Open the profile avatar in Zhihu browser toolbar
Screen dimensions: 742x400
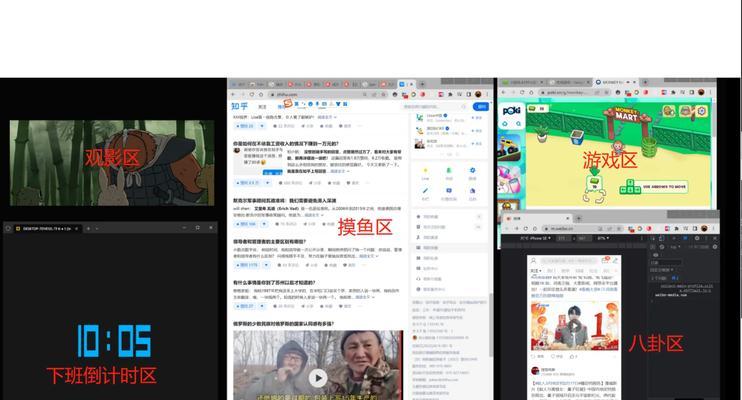(x=478, y=95)
